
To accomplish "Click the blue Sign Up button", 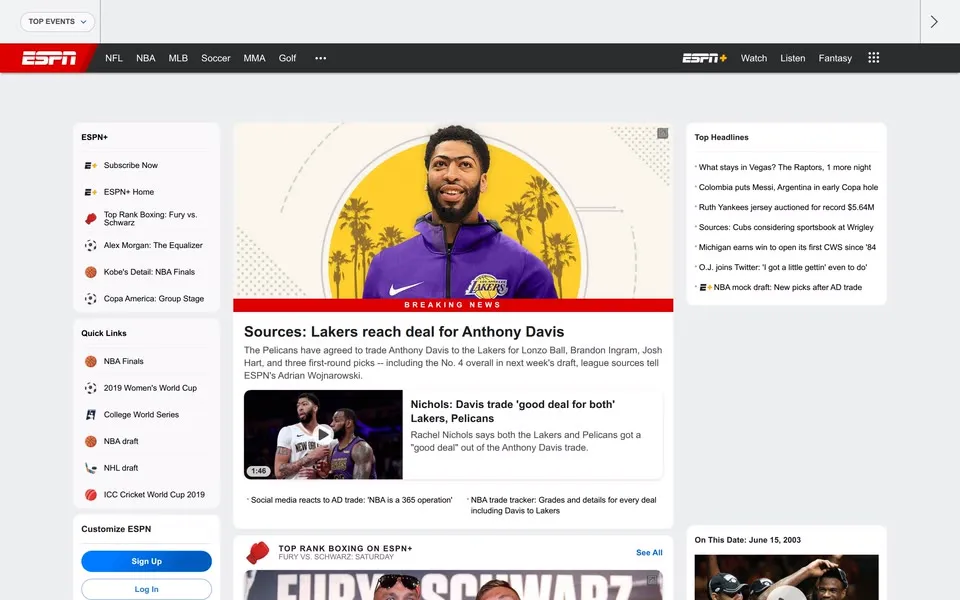I will [146, 561].
